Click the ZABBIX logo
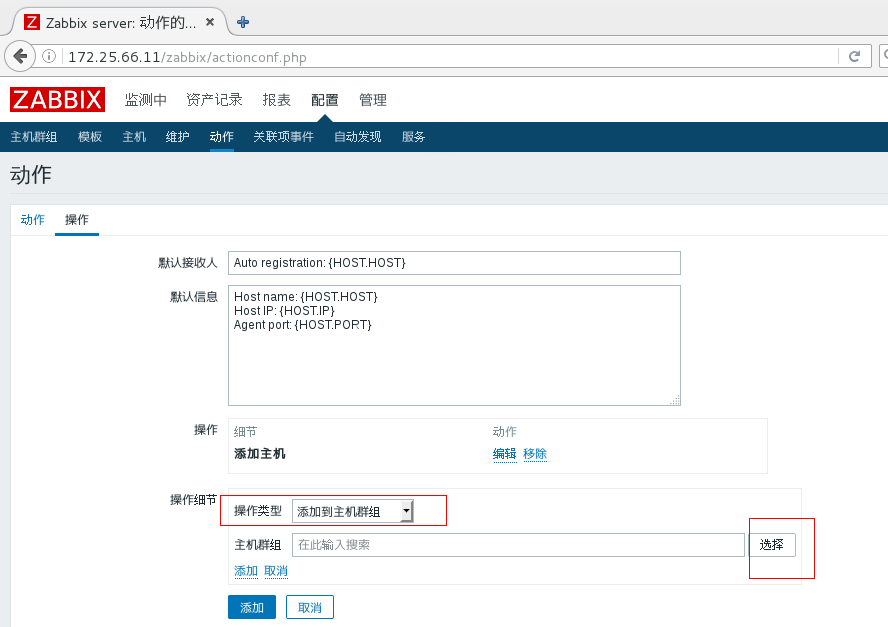888x627 pixels. pyautogui.click(x=57, y=100)
